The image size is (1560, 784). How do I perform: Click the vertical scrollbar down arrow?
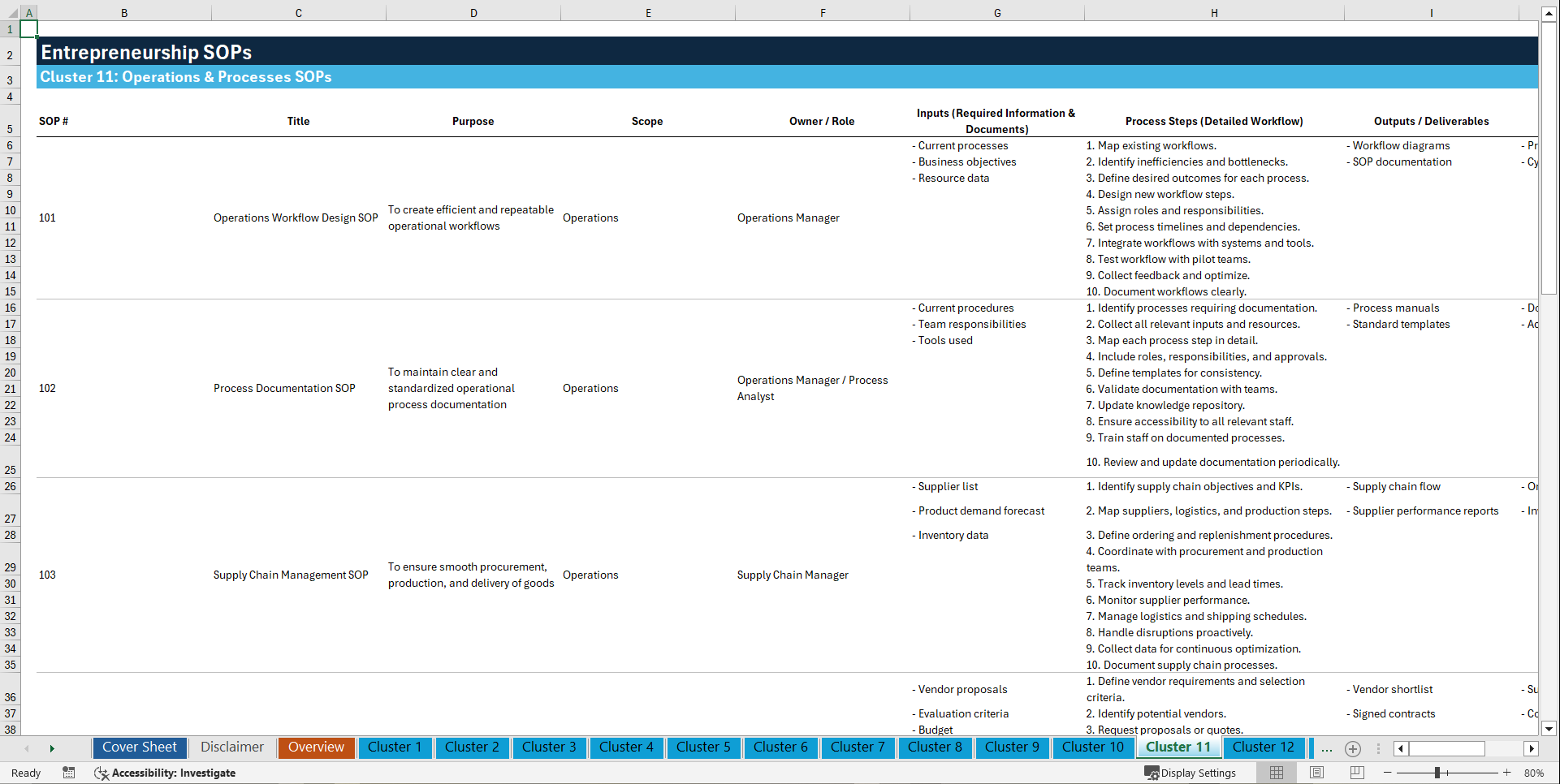(x=1549, y=729)
